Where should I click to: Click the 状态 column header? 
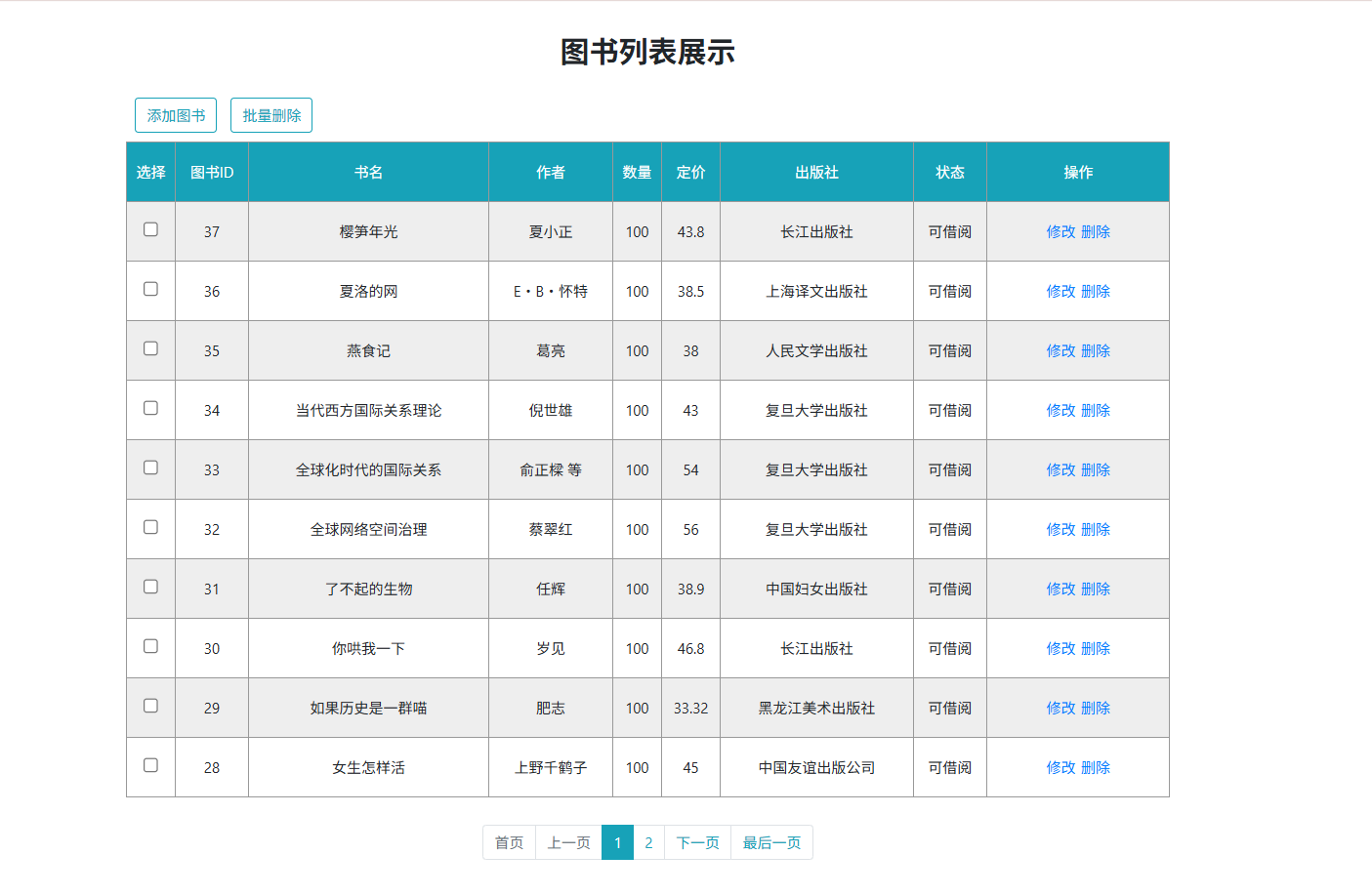coord(950,172)
